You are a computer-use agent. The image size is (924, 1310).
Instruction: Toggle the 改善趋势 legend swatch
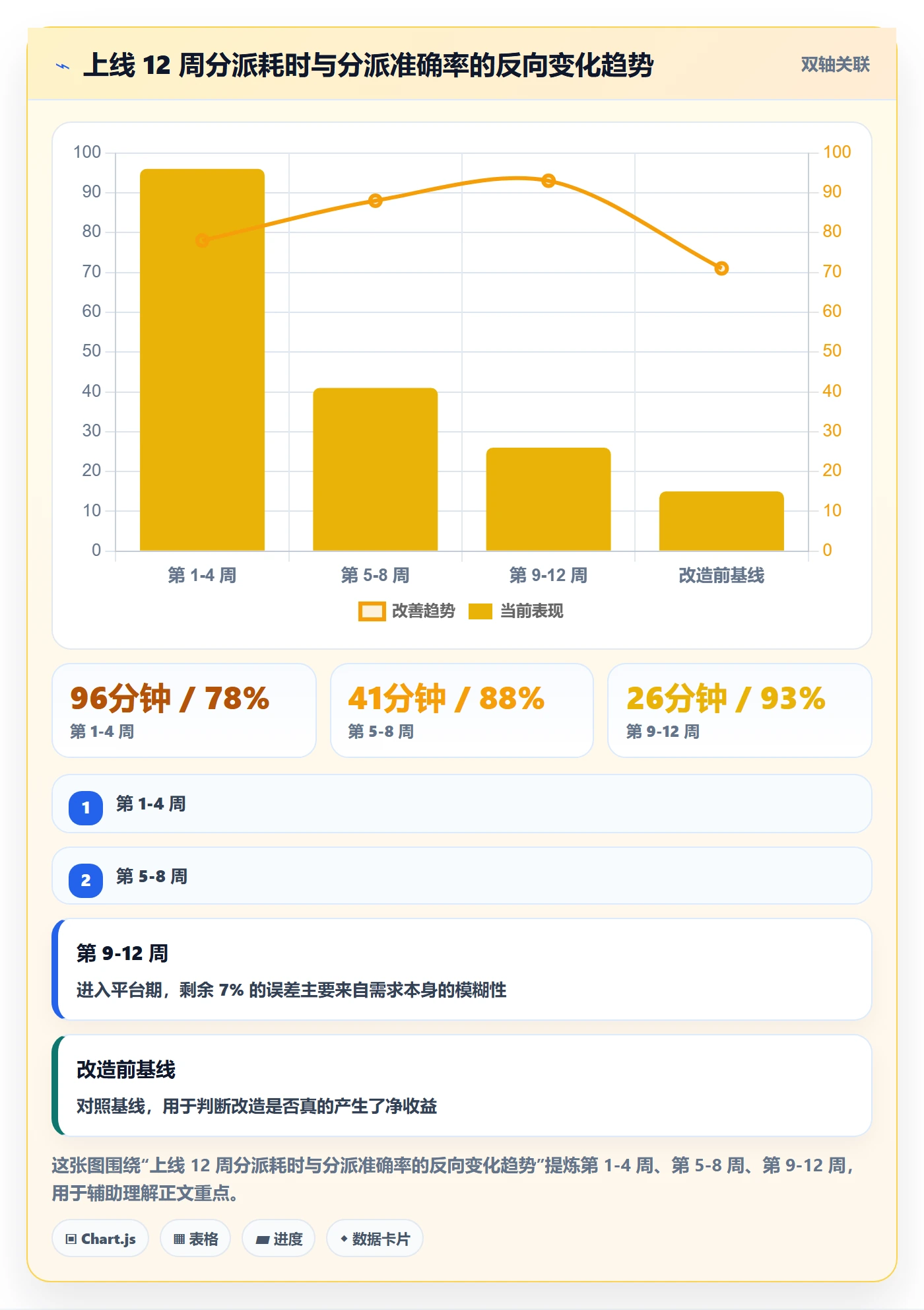tap(372, 611)
